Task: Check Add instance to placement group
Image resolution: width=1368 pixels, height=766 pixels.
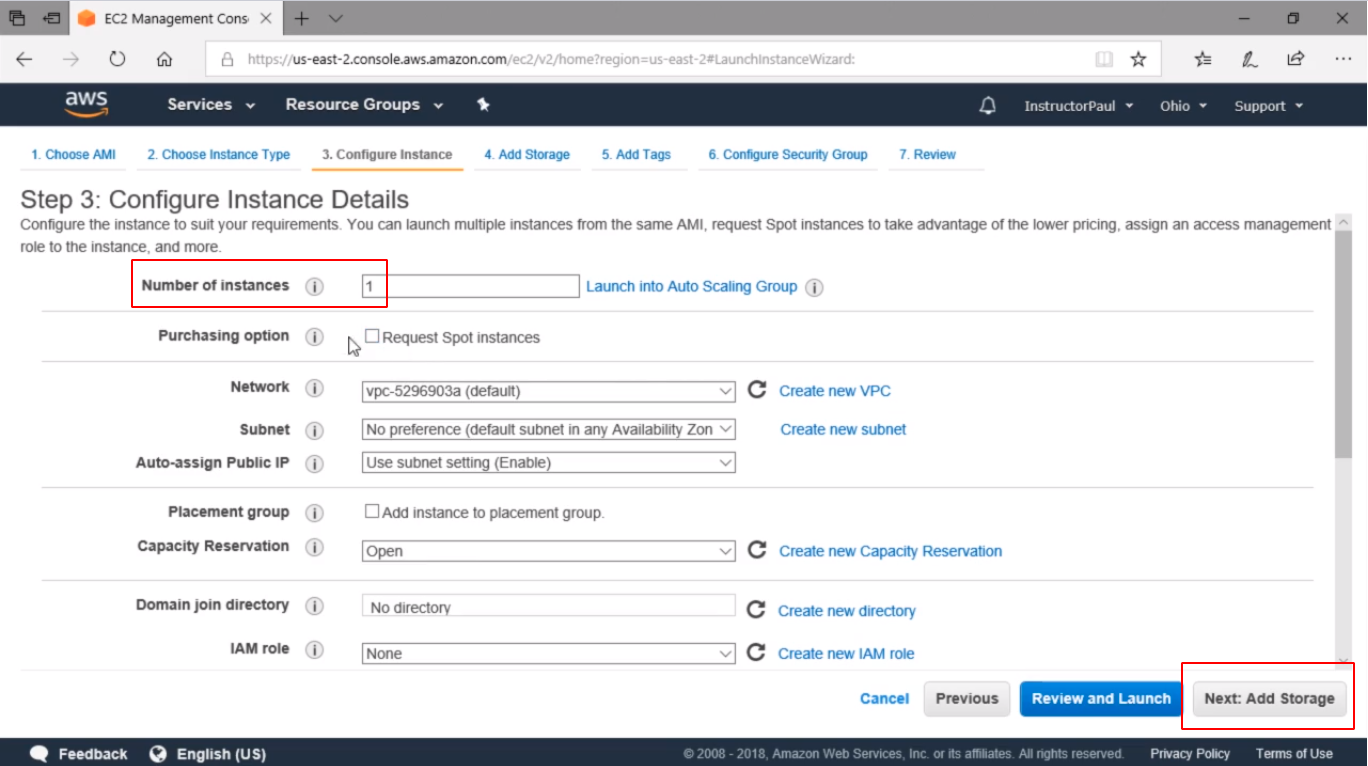Action: (x=372, y=511)
